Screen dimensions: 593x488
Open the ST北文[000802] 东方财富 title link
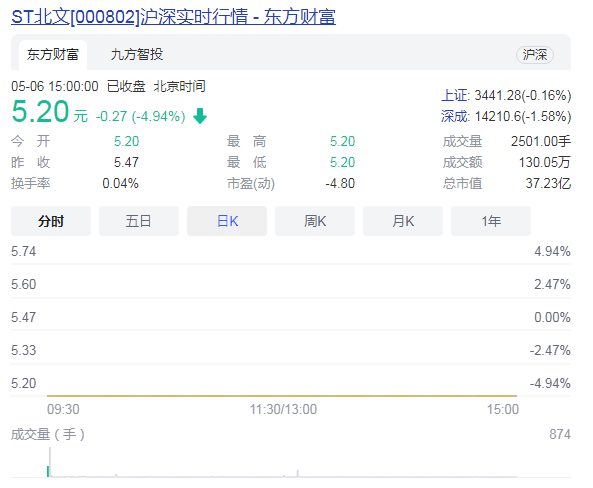pyautogui.click(x=173, y=17)
